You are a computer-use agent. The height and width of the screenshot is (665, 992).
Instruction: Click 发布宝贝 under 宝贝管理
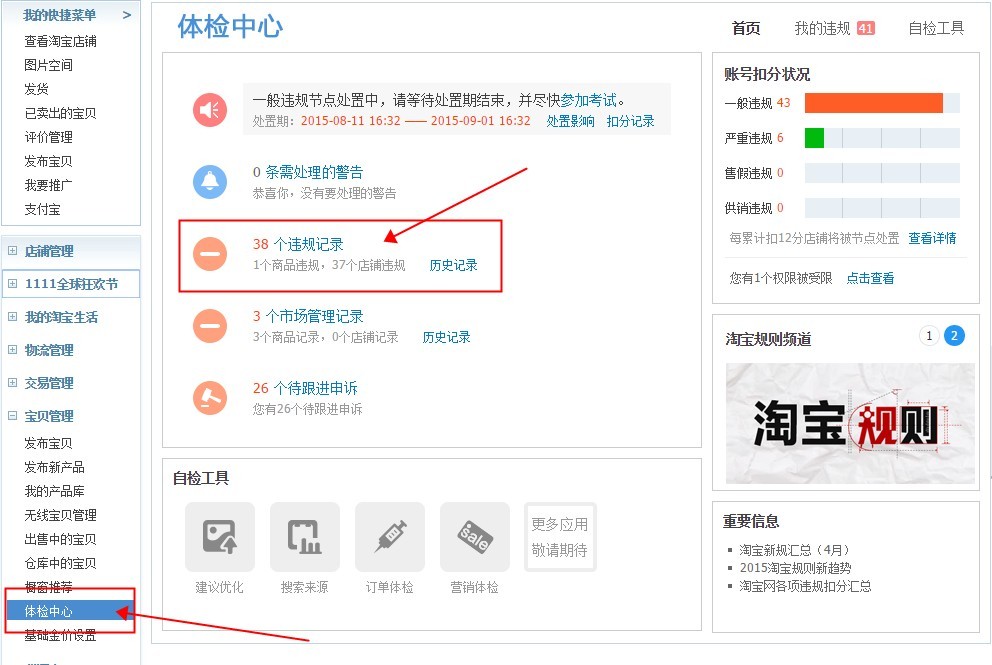tap(48, 443)
